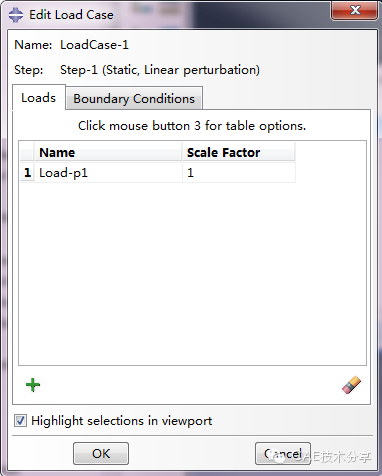Click the green plus add-load icon
The image size is (382, 476).
(33, 385)
